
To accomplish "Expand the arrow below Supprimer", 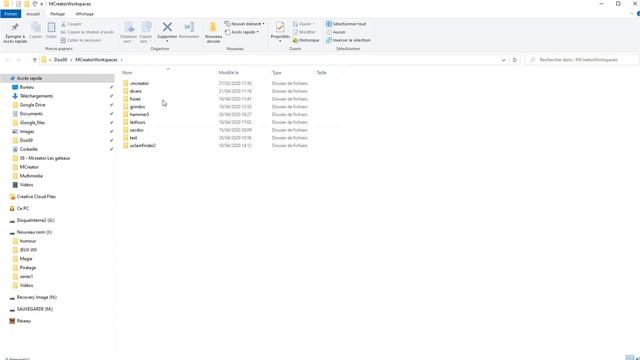I will point(167,41).
